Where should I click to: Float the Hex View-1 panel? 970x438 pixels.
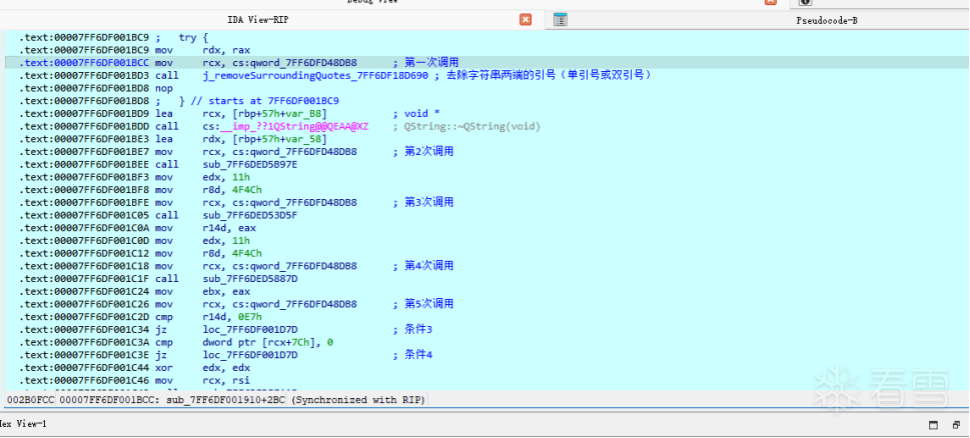[x=934, y=425]
